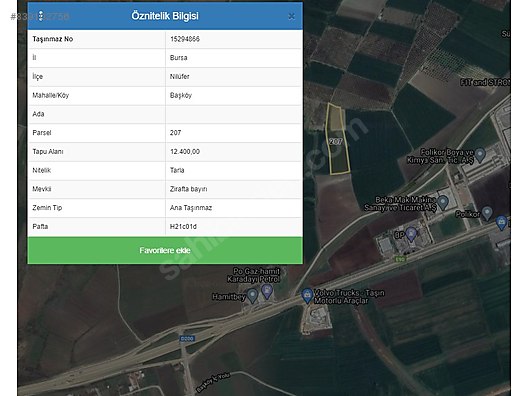Screen dimensions: 528x396
Task: Click the Başköy Yolu road label
Action: pos(213,382)
